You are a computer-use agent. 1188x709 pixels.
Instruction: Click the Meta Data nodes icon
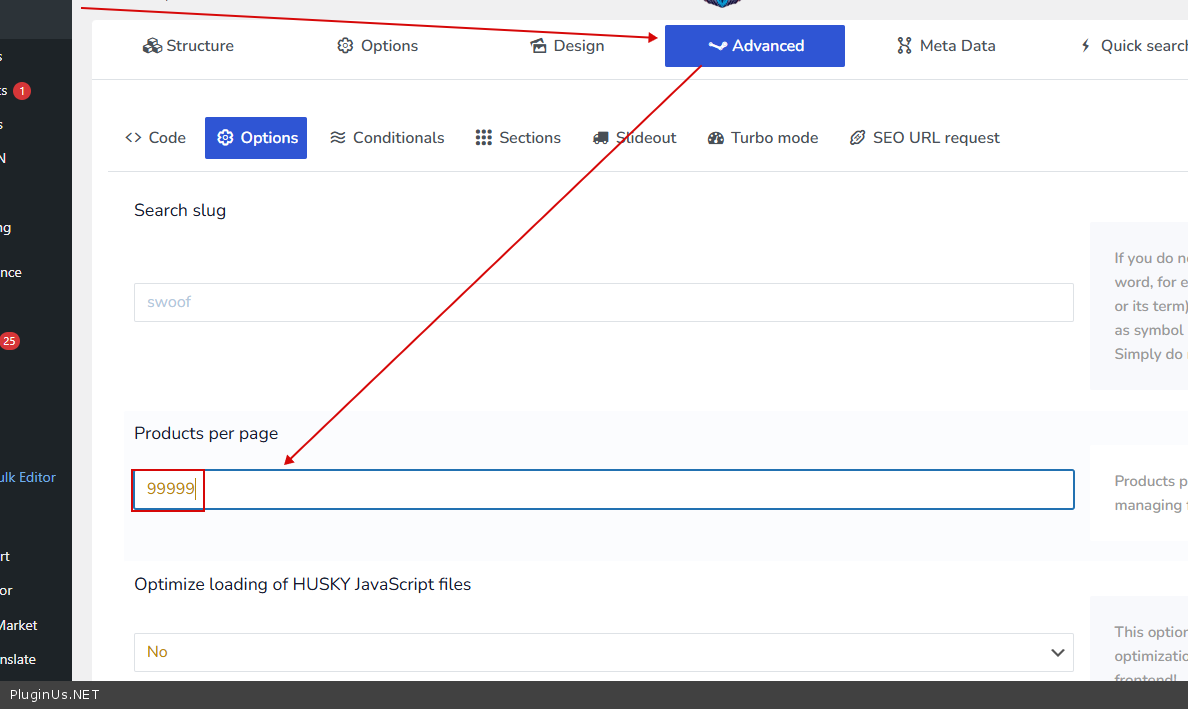[x=904, y=46]
